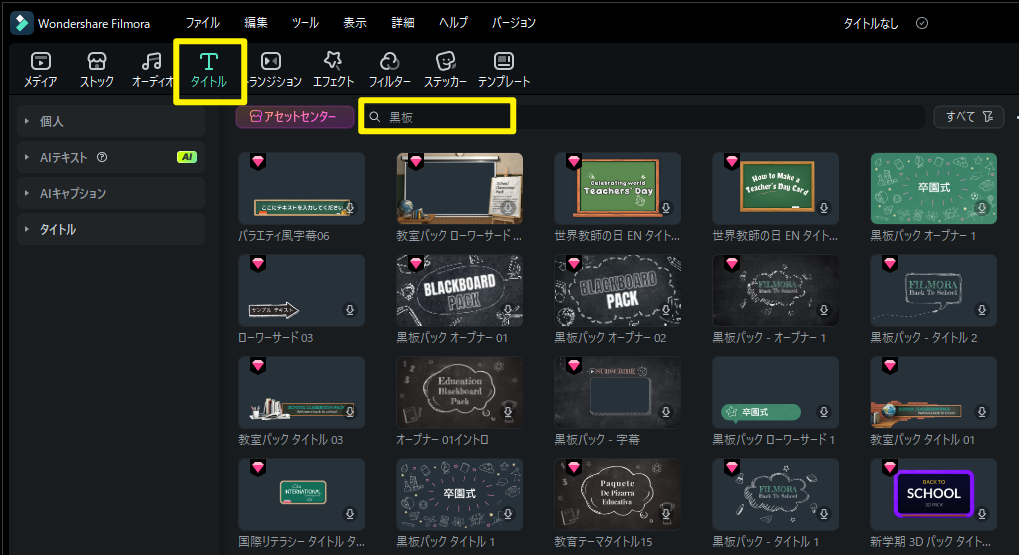Click the 黒板パック オープナー 02 label

(610, 338)
